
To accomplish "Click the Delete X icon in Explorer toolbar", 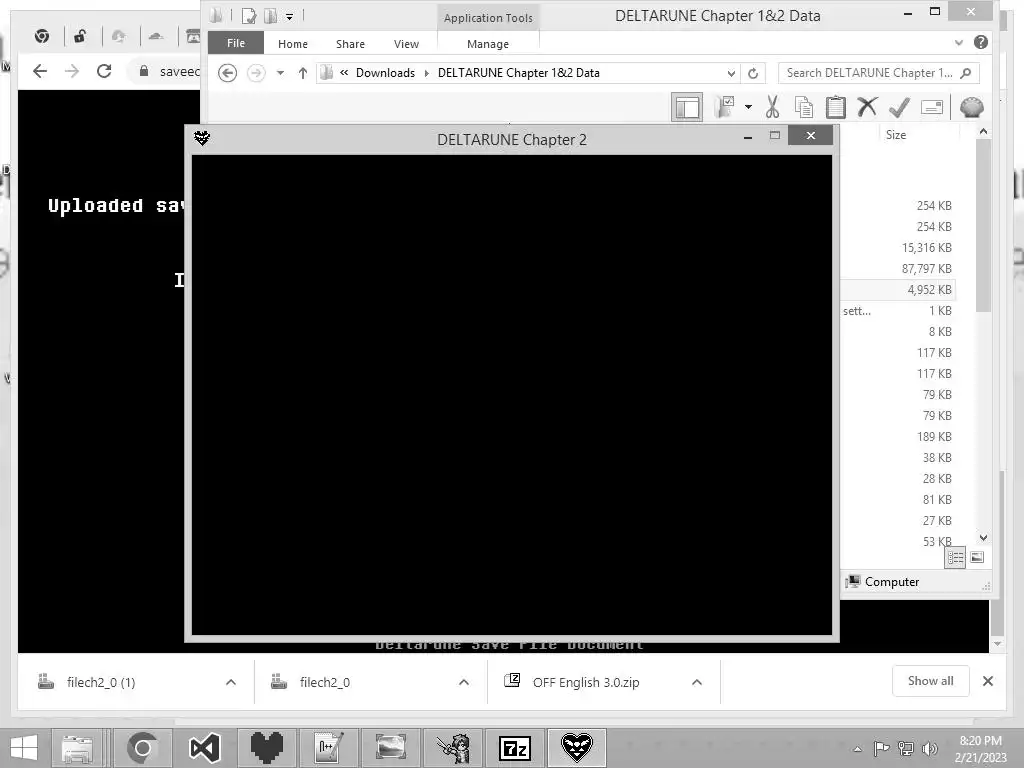I will point(867,106).
